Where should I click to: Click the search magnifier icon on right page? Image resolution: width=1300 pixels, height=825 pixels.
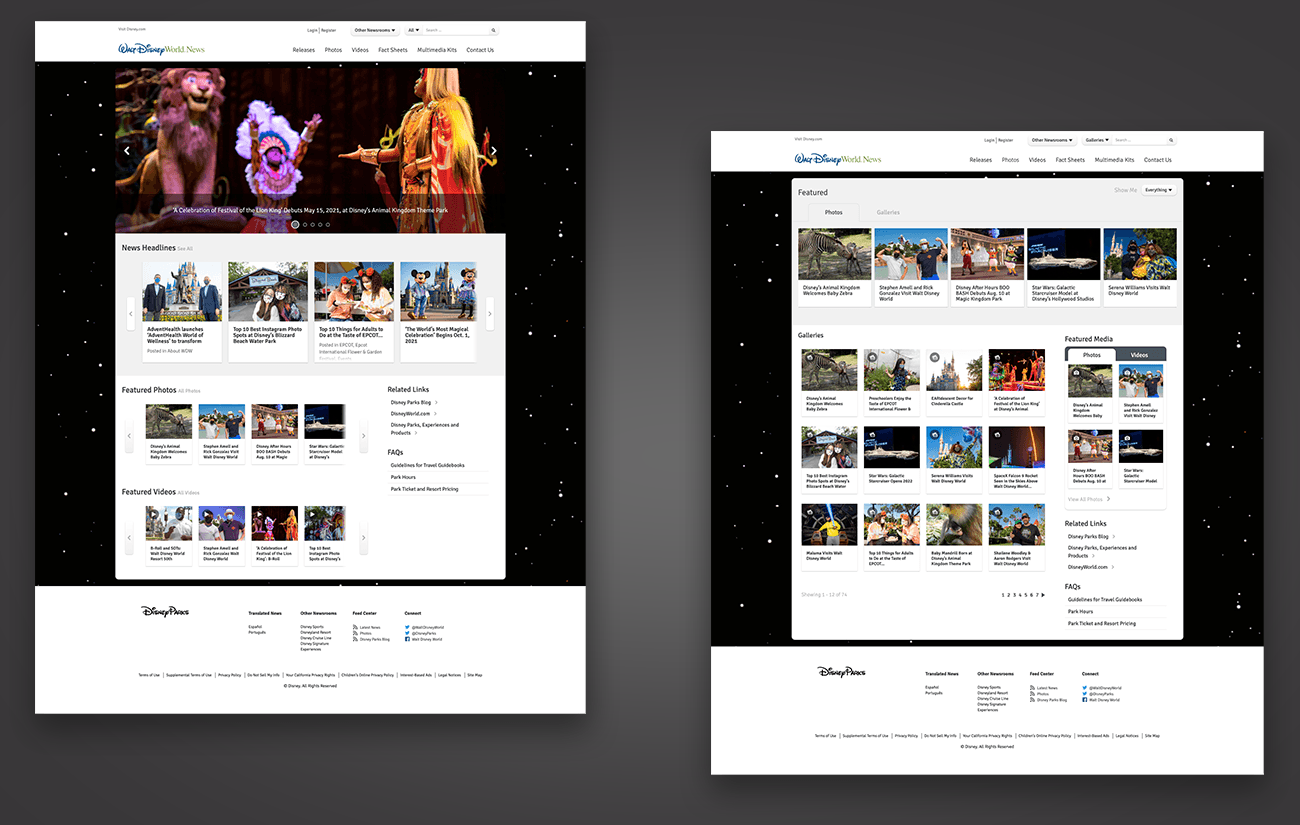(1171, 141)
